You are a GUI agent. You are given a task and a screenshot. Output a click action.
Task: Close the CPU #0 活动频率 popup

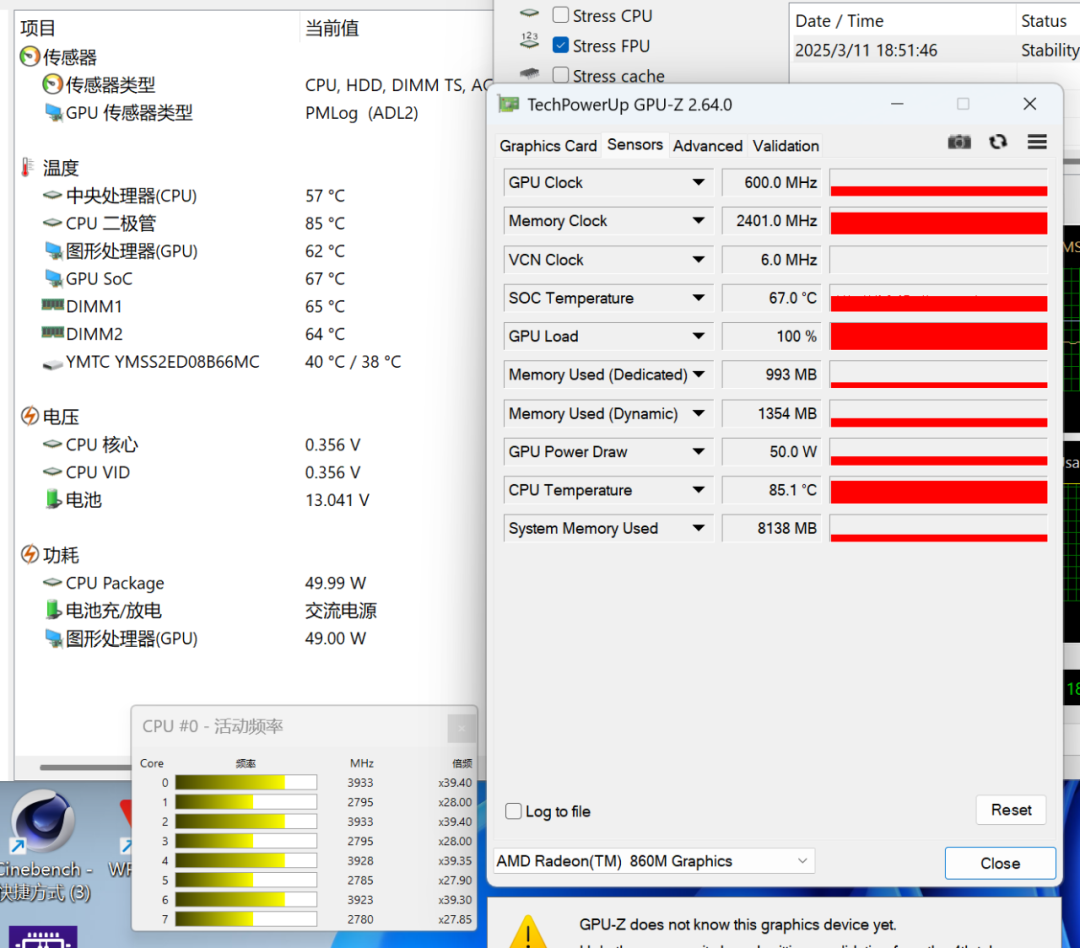[x=461, y=728]
